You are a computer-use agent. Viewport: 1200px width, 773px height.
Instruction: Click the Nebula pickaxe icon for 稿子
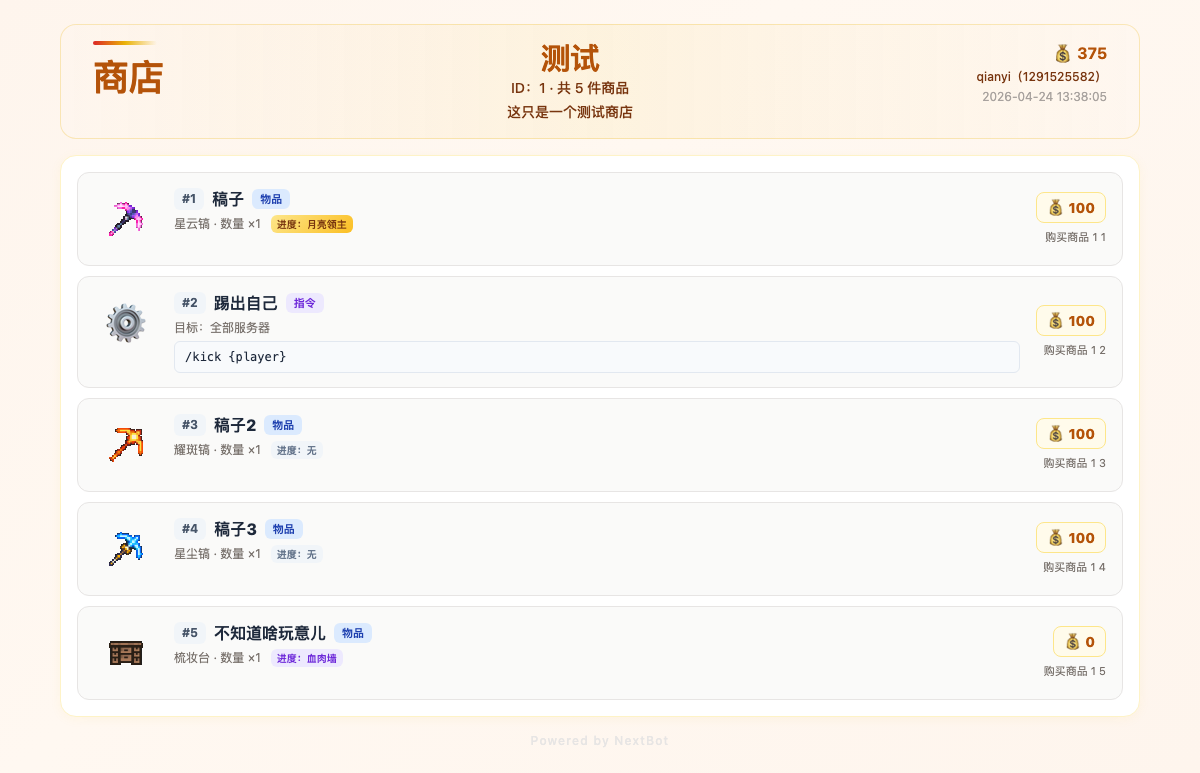(126, 219)
